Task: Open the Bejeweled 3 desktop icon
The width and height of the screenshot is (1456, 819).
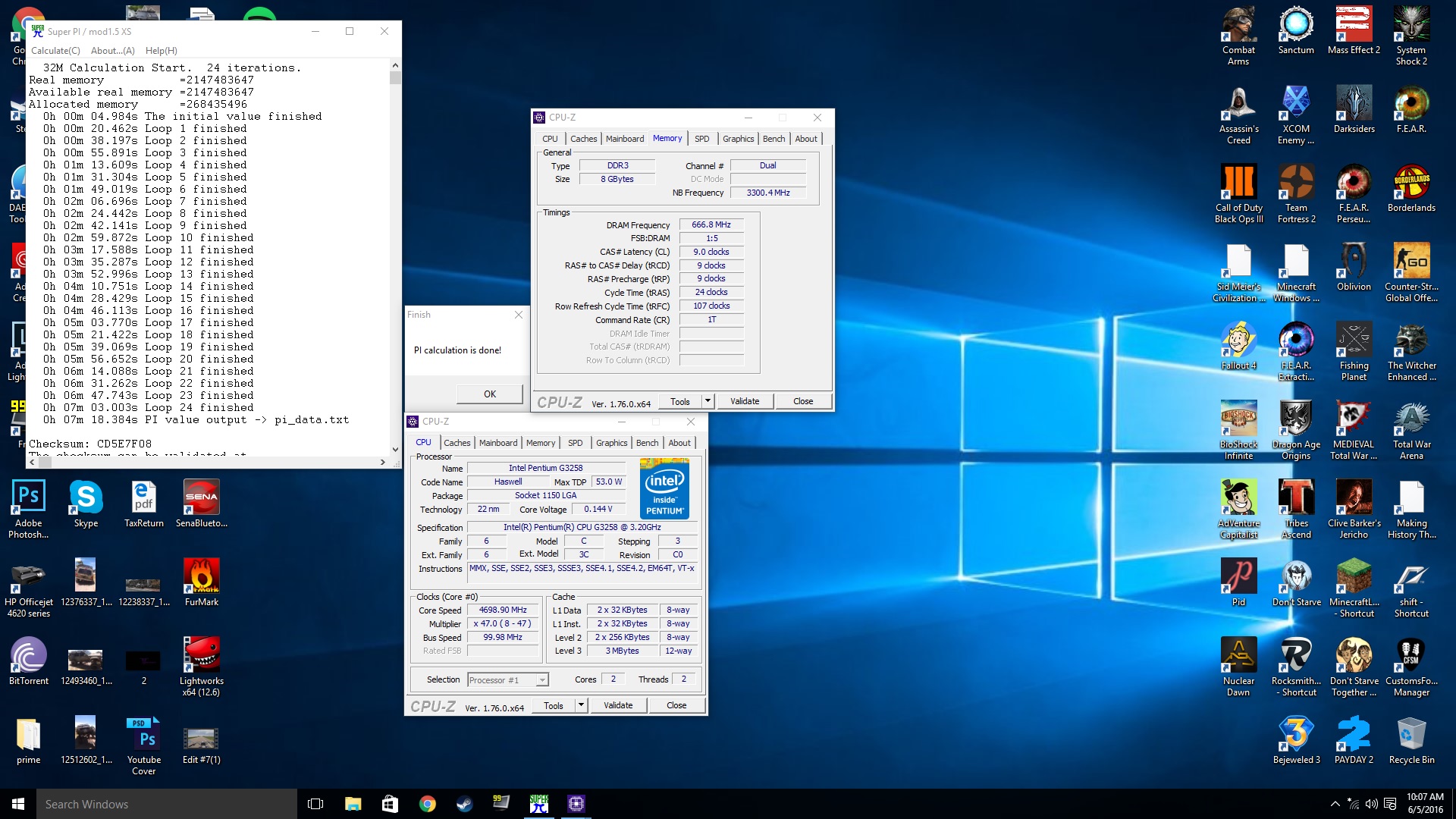Action: click(1296, 740)
